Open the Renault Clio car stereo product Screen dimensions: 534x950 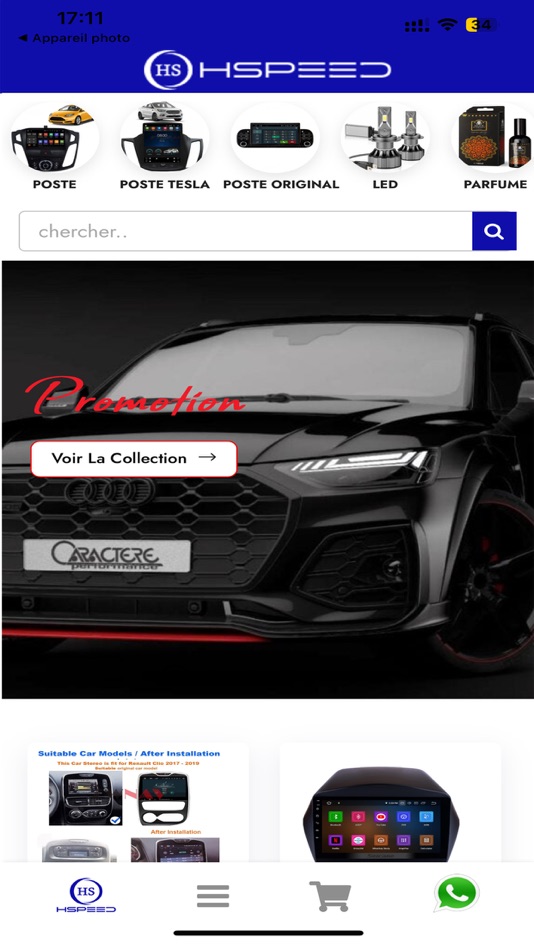(138, 803)
